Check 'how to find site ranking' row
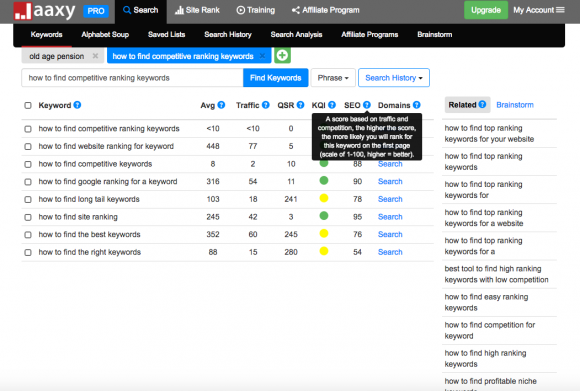This screenshot has height=391, width=580. tap(28, 217)
